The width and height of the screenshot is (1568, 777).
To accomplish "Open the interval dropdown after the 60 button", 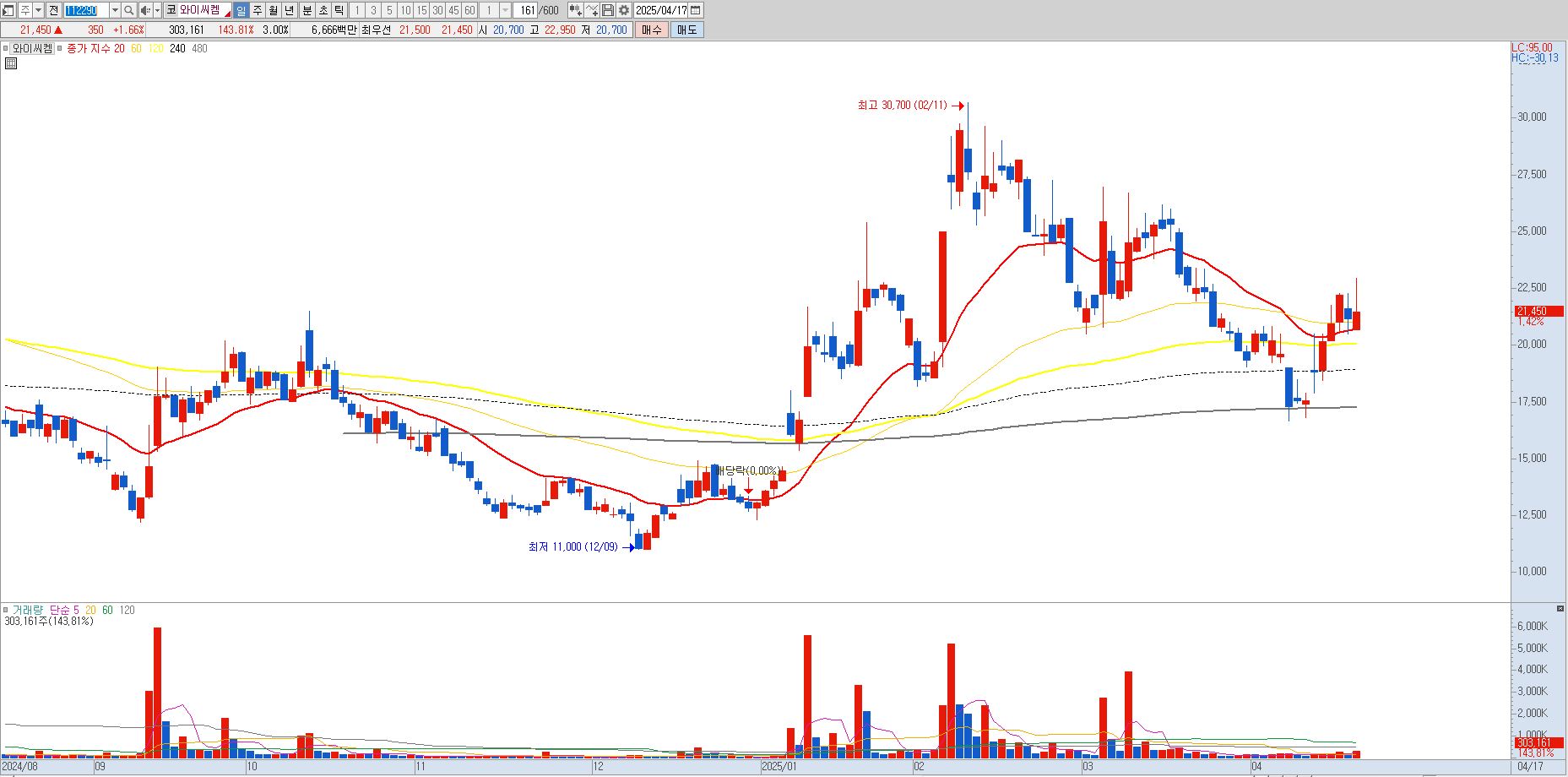I will (505, 10).
